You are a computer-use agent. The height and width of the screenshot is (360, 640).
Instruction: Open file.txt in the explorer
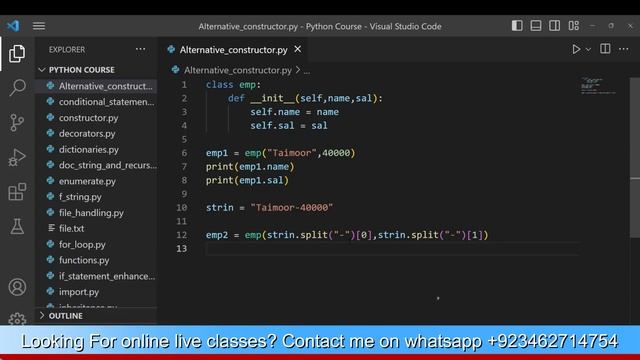coord(97,229)
